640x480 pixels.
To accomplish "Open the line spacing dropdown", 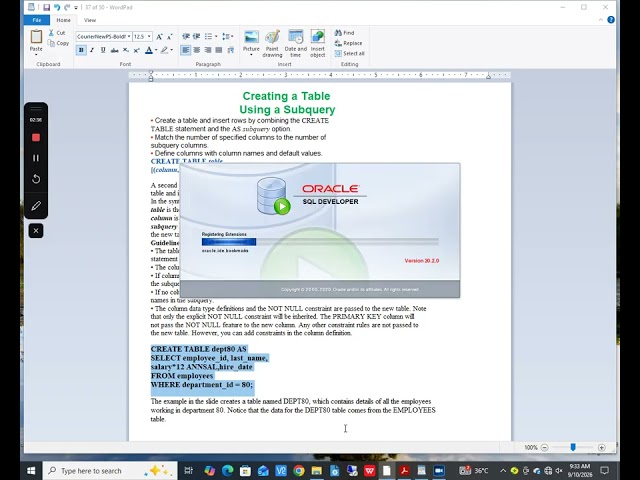I will [227, 36].
